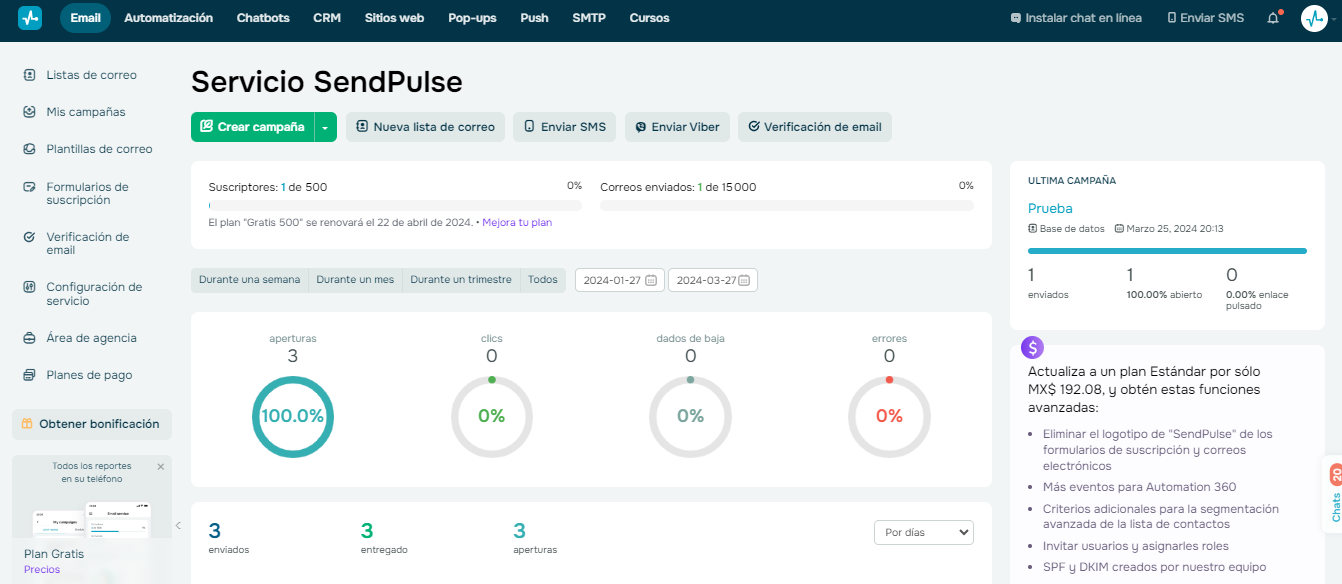Click the clics 0% donut chart

pos(492,416)
